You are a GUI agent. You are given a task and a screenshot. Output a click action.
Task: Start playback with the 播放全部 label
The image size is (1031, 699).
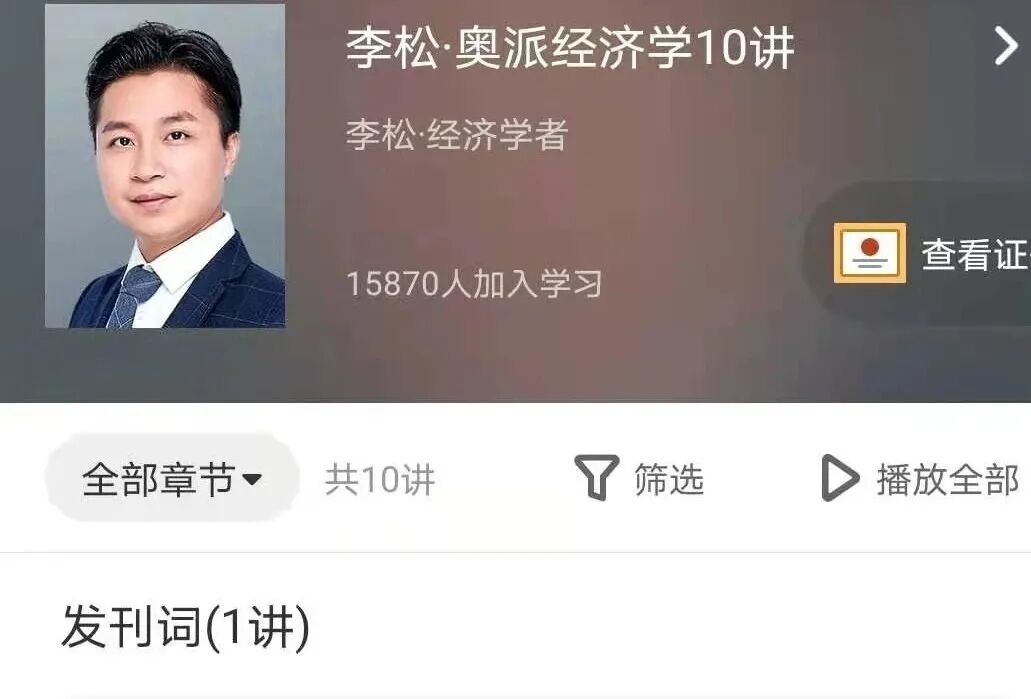947,479
